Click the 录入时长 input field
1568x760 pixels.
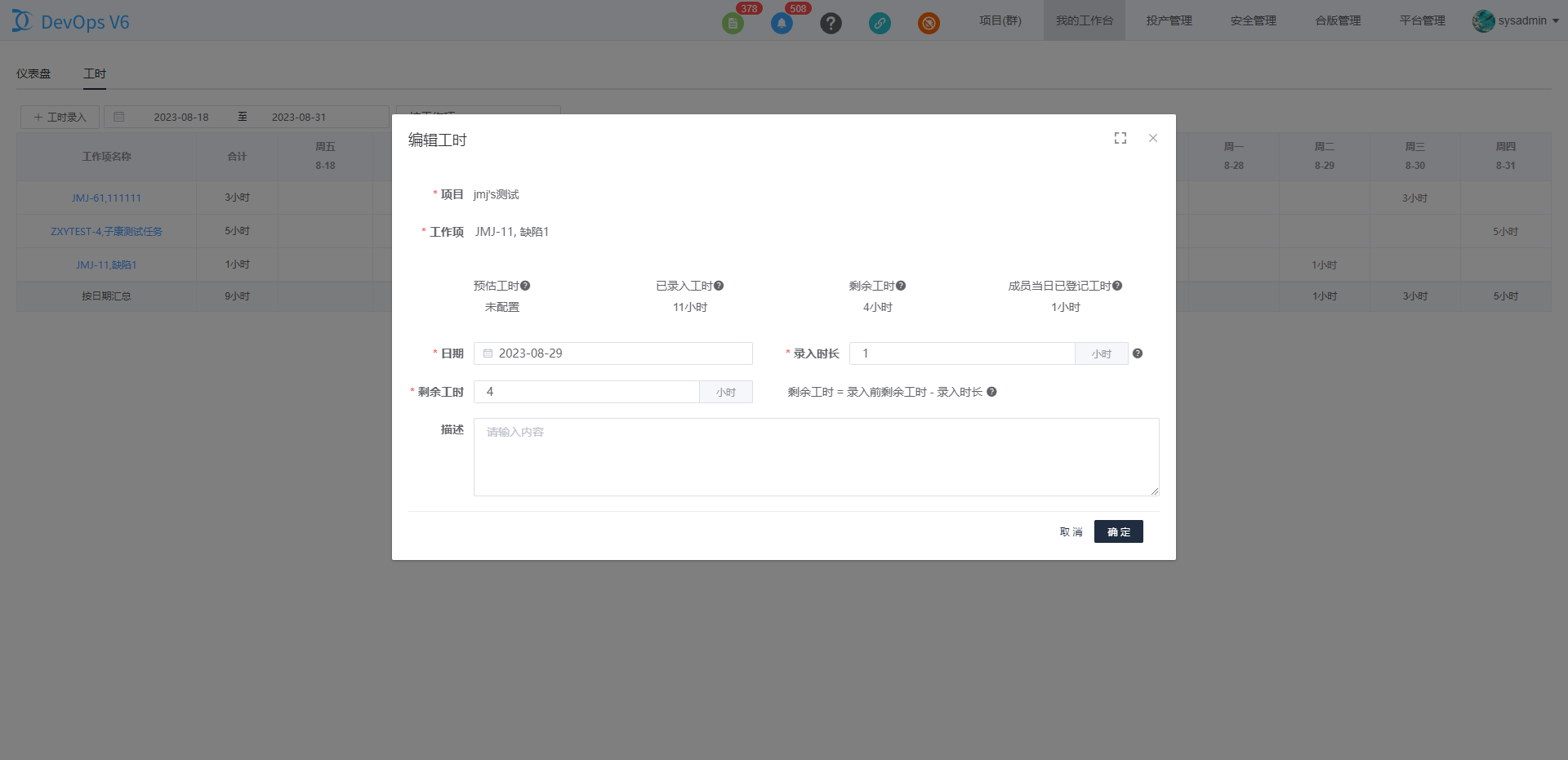tap(962, 353)
